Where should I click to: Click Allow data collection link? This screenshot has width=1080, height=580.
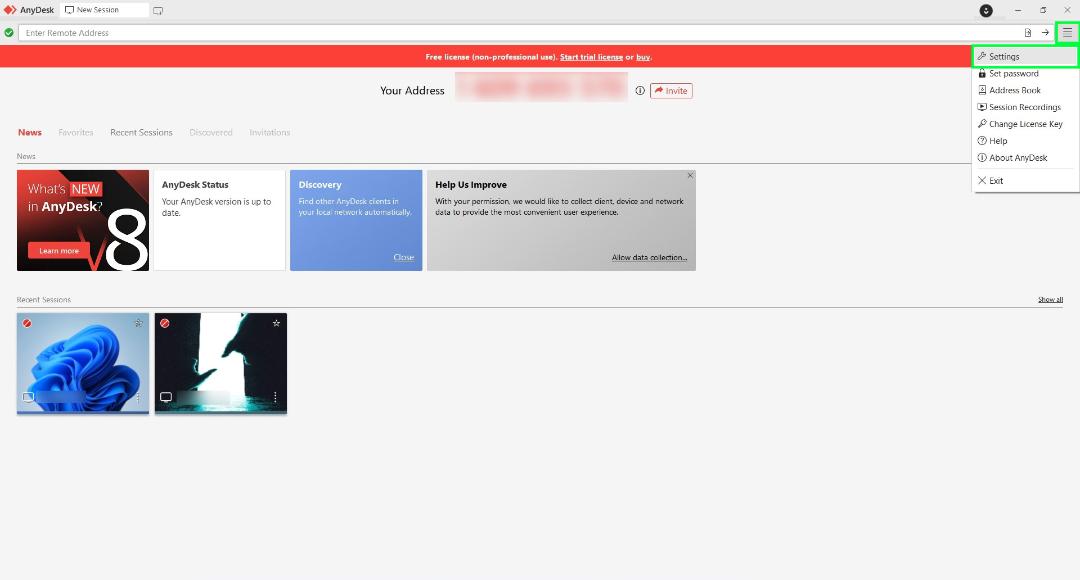tap(650, 258)
